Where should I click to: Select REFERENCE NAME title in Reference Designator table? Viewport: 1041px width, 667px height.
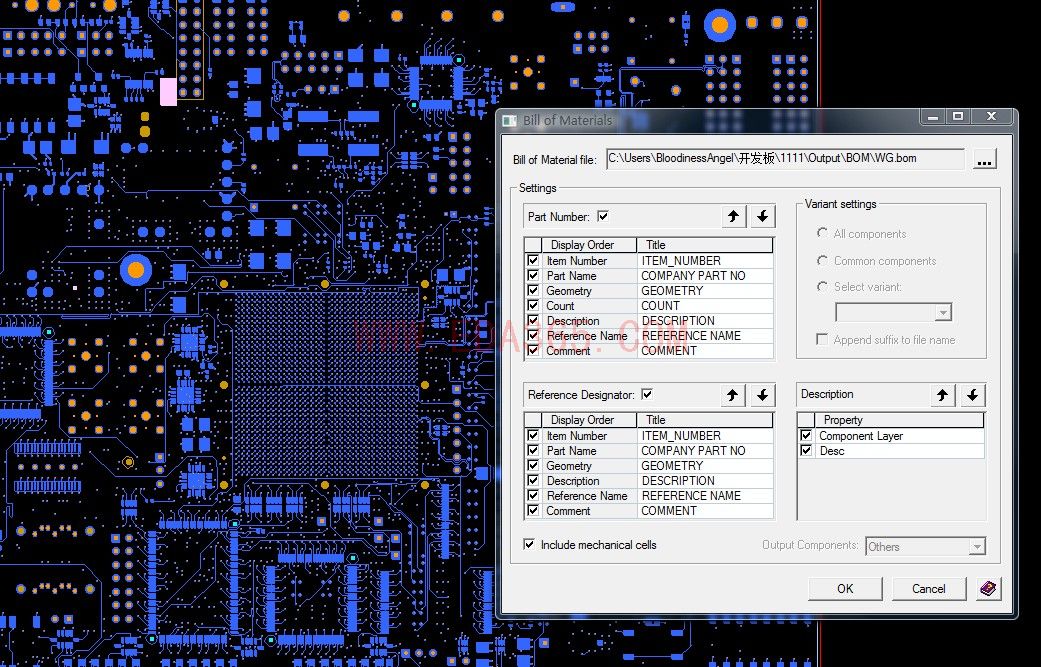coord(706,496)
